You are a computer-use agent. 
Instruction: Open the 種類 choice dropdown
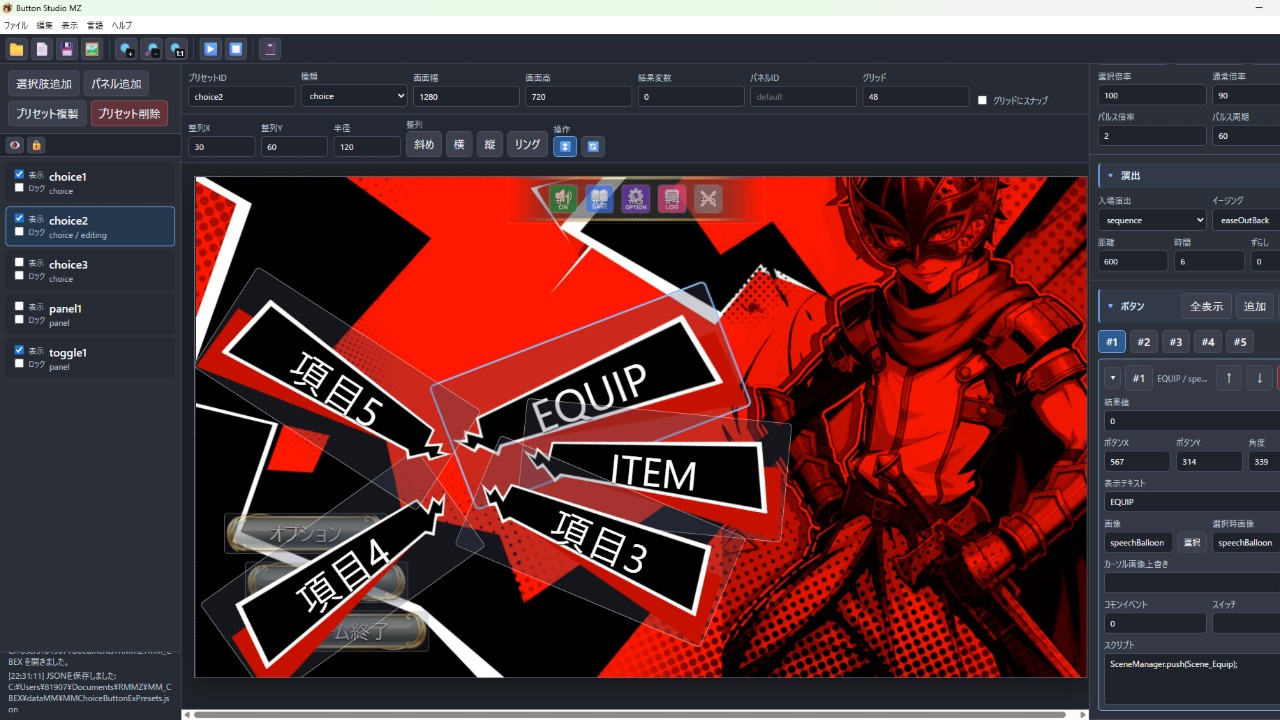click(x=354, y=96)
